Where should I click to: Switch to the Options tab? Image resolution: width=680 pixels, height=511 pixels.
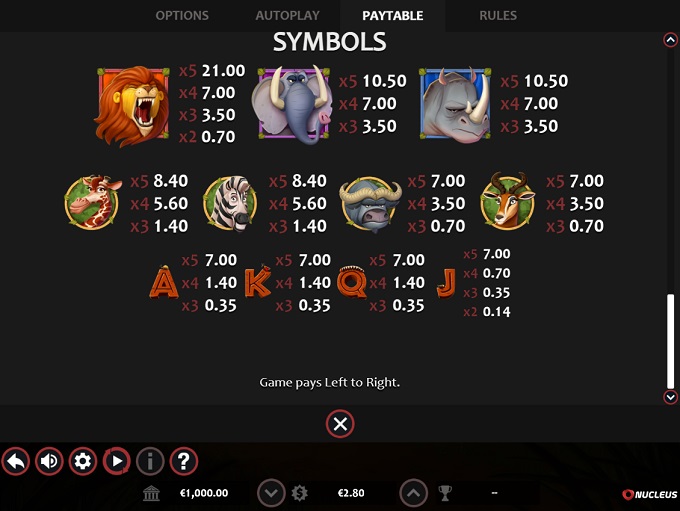(x=182, y=16)
